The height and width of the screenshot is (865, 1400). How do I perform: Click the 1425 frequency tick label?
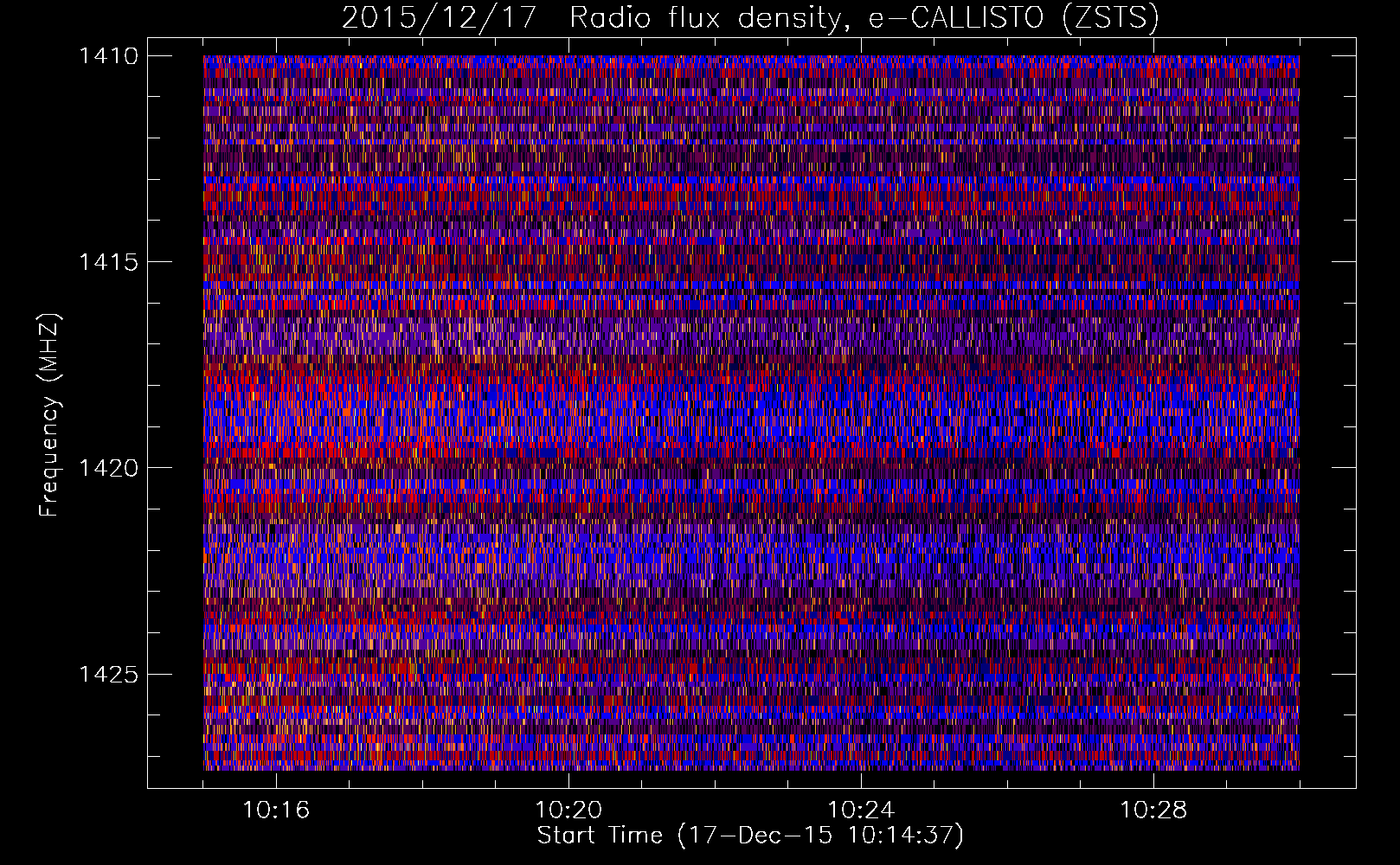pos(108,674)
